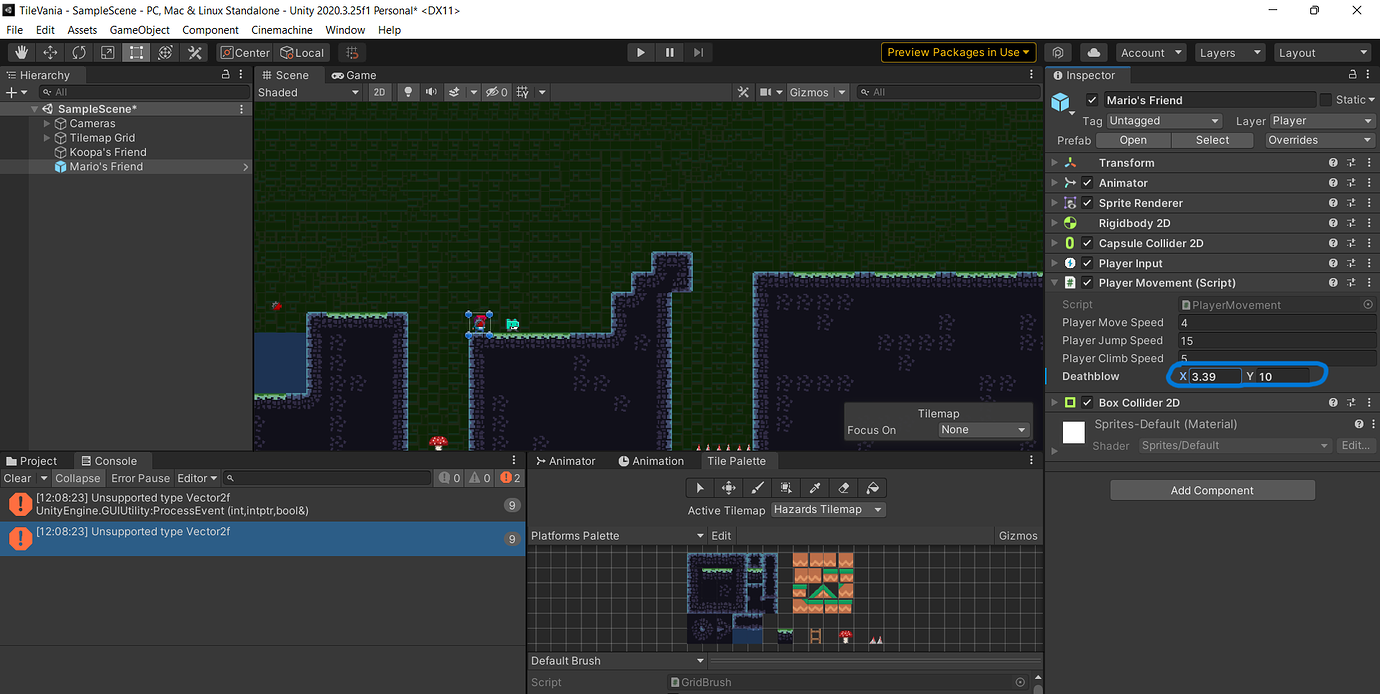Image resolution: width=1380 pixels, height=694 pixels.
Task: Click the Sprites-Default material color swatch
Action: pyautogui.click(x=1073, y=432)
